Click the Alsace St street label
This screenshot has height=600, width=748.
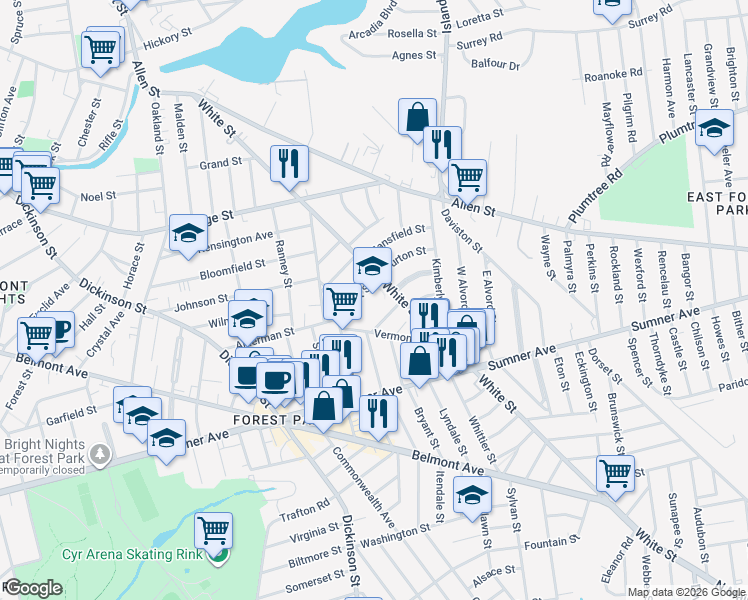[x=494, y=576]
